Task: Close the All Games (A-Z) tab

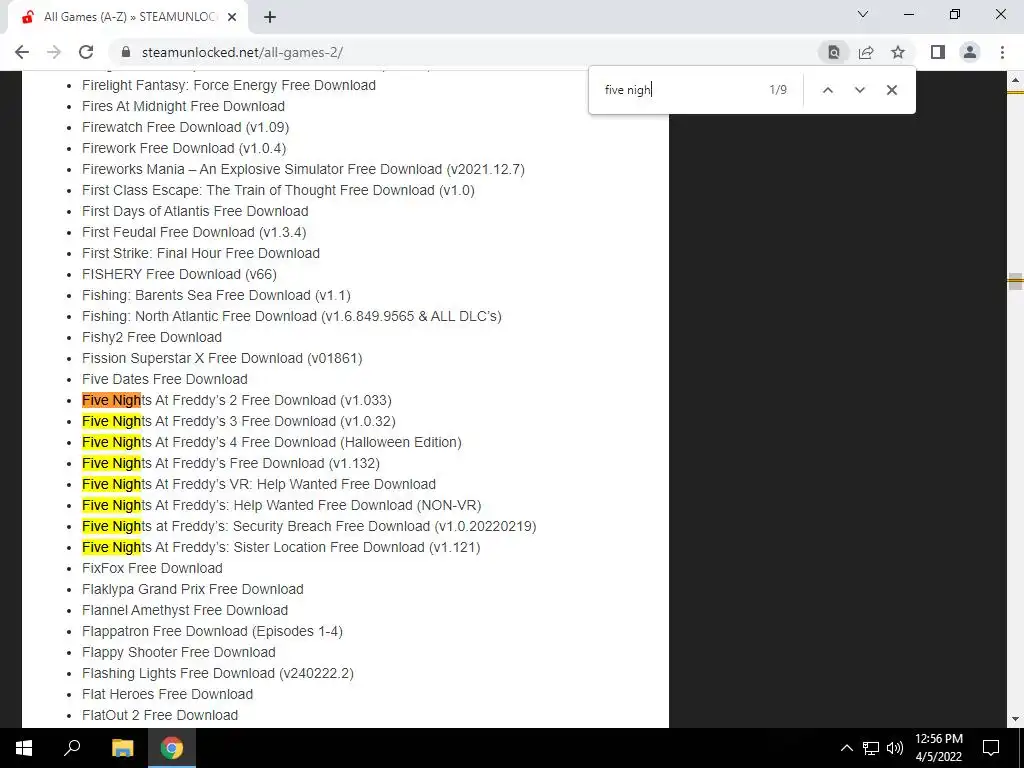Action: [232, 18]
